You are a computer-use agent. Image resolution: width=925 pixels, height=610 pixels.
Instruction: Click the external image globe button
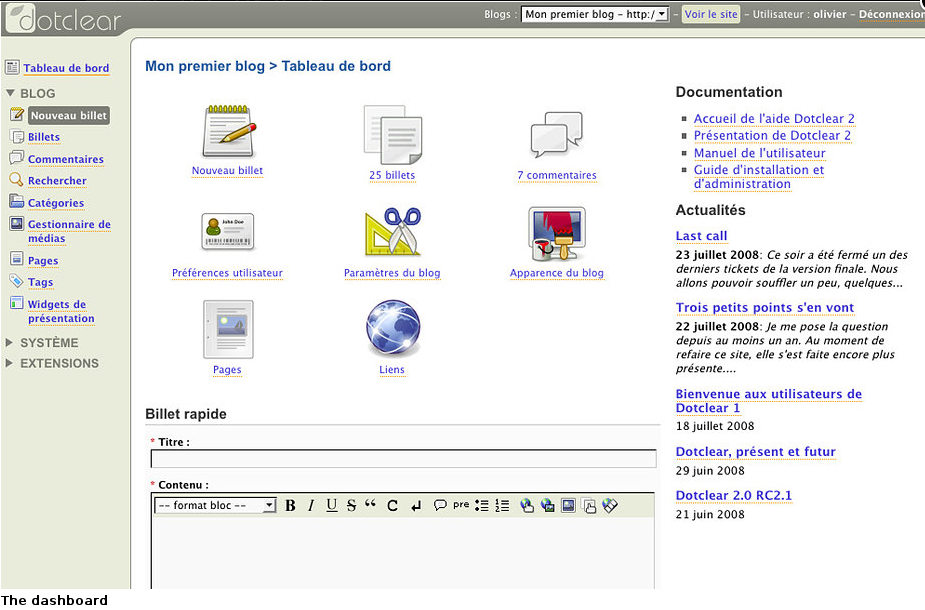[x=548, y=506]
